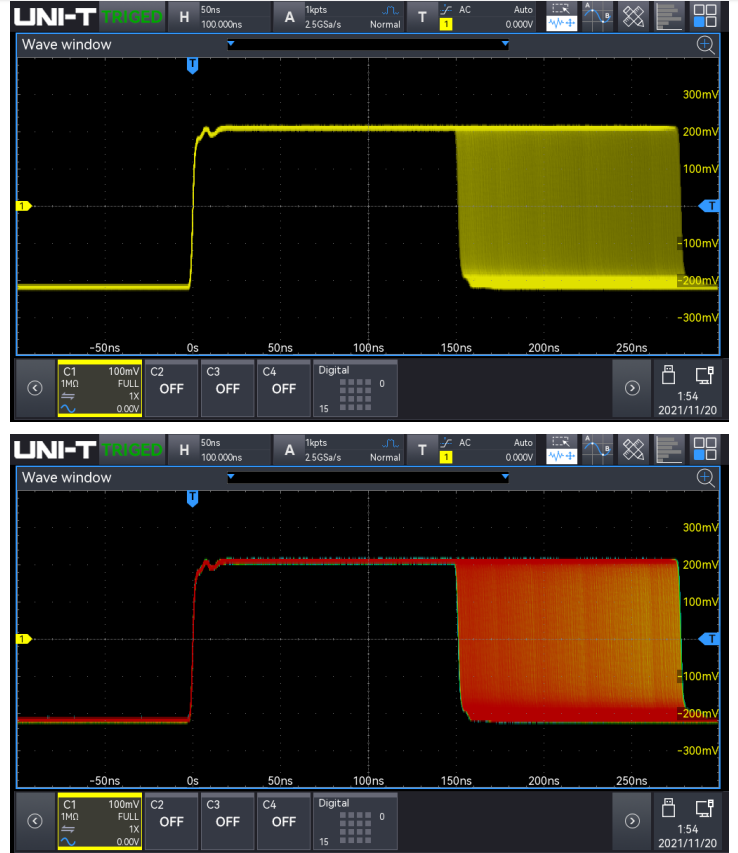
Task: Click trigger level marker on upper waveform's right edge
Action: coord(711,205)
